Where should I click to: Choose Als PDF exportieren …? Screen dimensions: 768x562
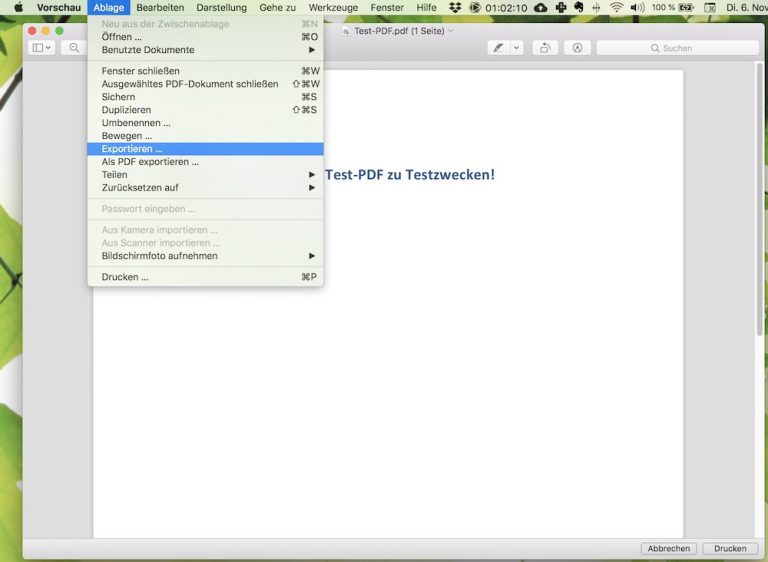coord(205,162)
